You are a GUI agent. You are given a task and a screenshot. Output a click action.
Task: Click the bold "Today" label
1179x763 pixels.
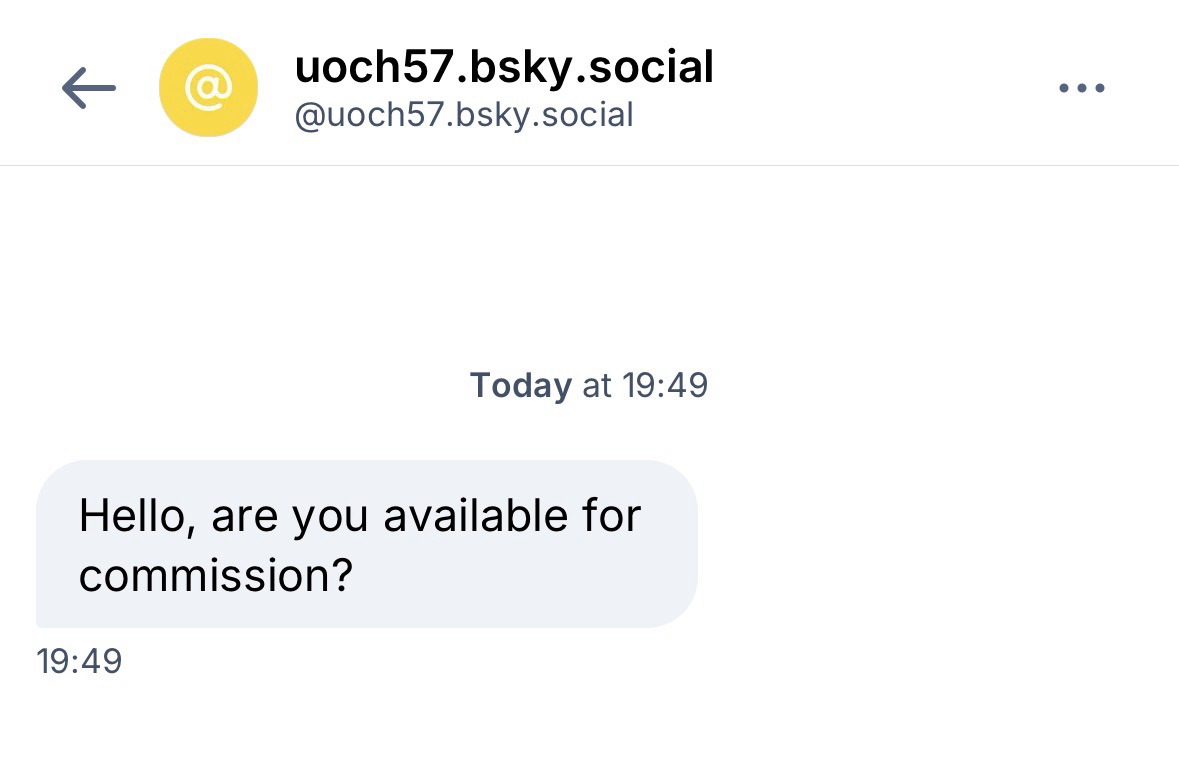[520, 385]
